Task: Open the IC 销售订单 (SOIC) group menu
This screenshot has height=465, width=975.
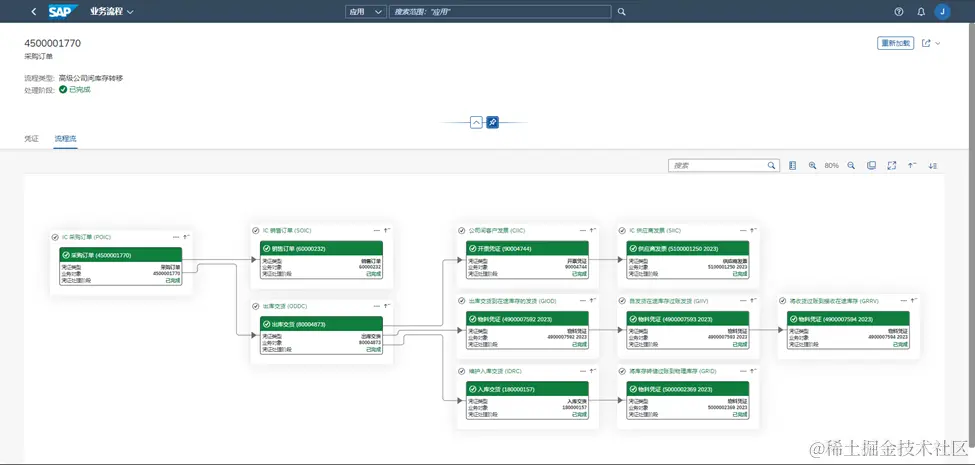Action: tap(376, 230)
